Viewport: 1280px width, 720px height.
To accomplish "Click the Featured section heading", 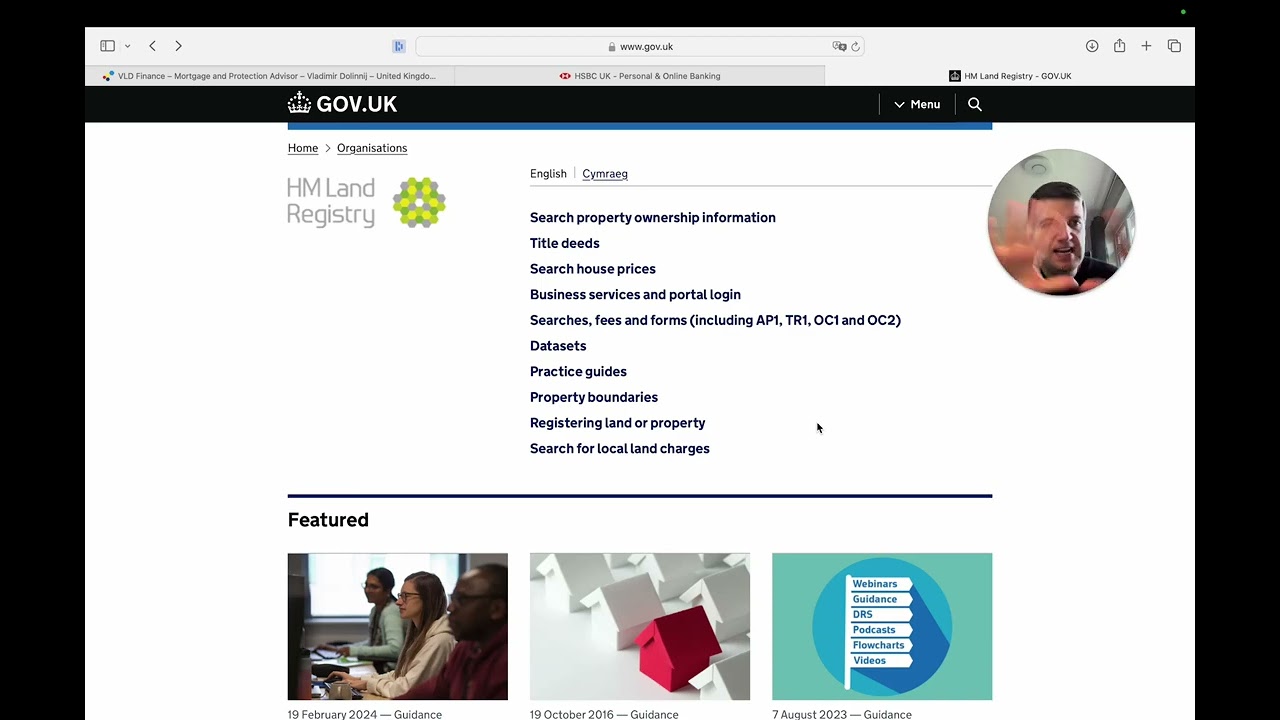I will pyautogui.click(x=328, y=520).
